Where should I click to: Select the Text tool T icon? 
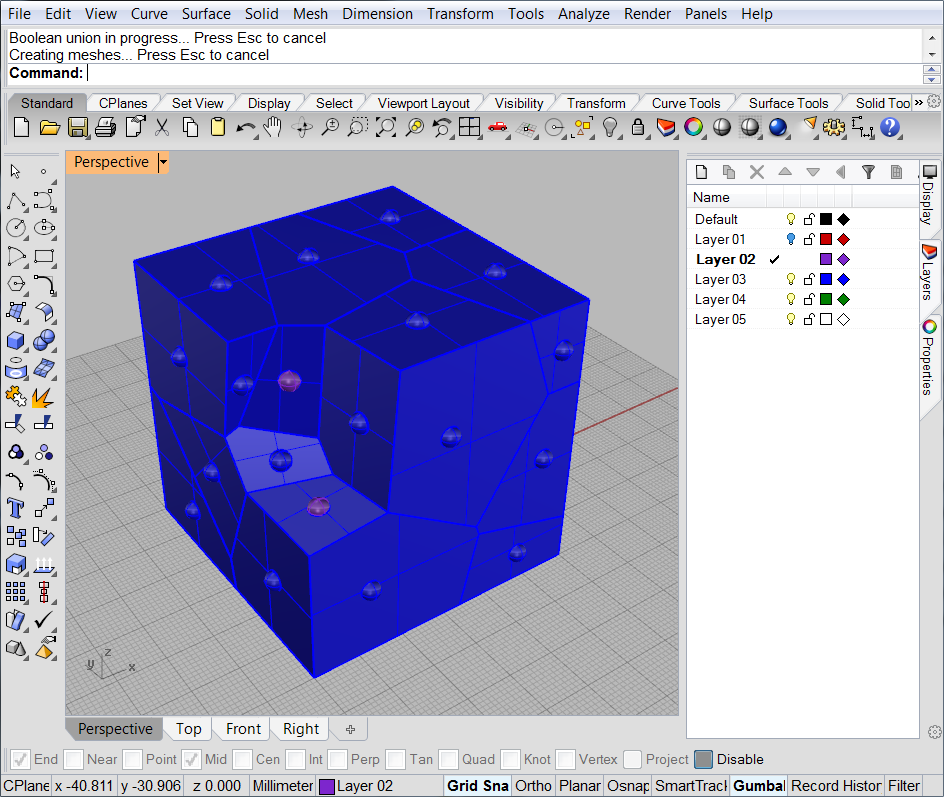click(16, 507)
